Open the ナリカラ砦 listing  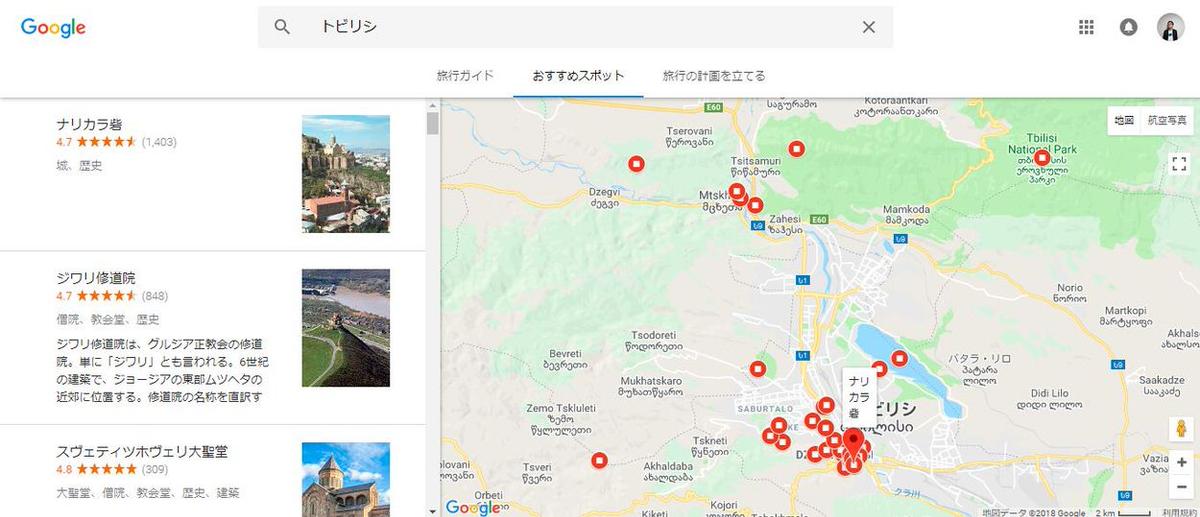pyautogui.click(x=90, y=125)
